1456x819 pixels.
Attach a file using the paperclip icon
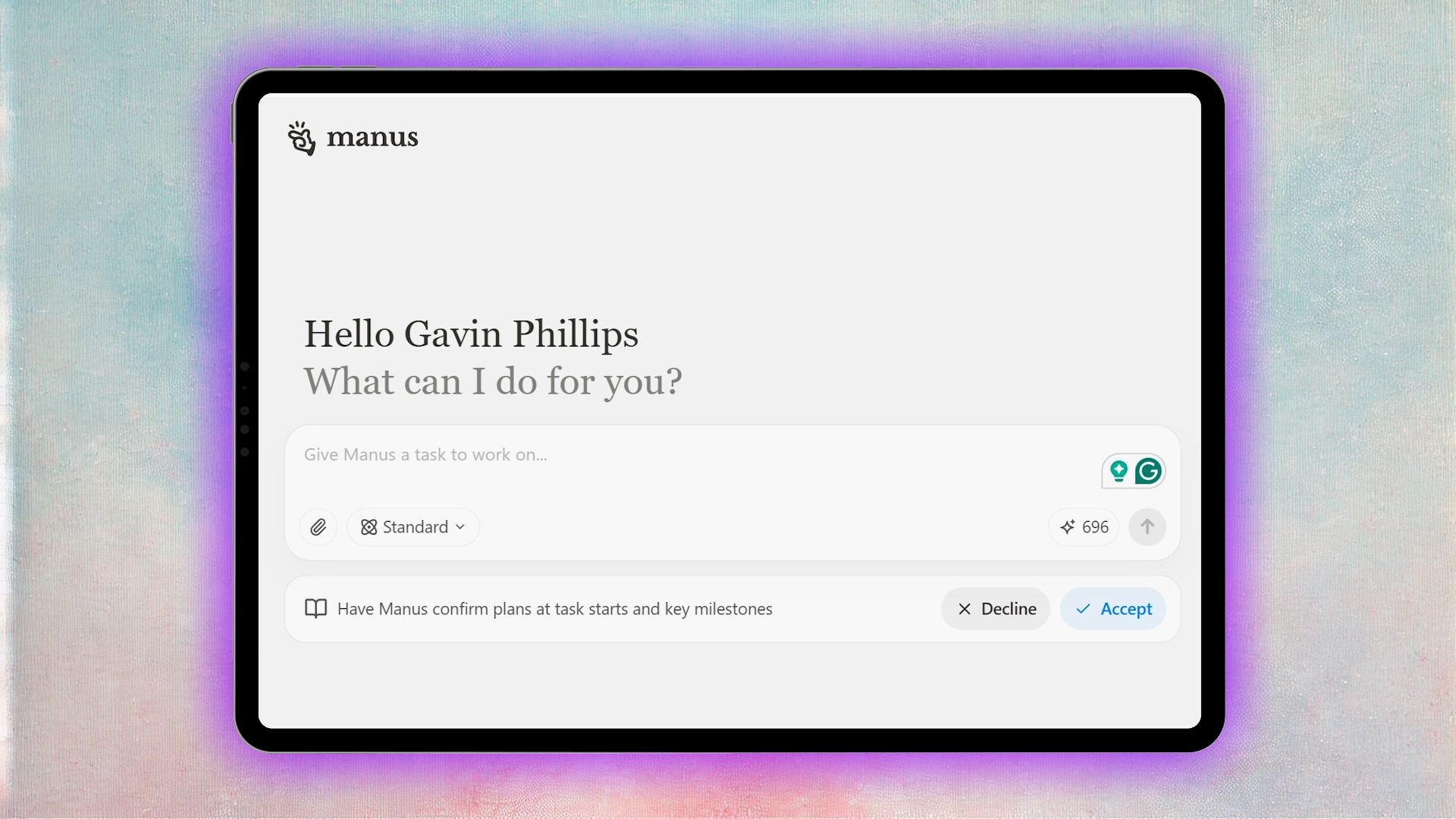tap(318, 527)
